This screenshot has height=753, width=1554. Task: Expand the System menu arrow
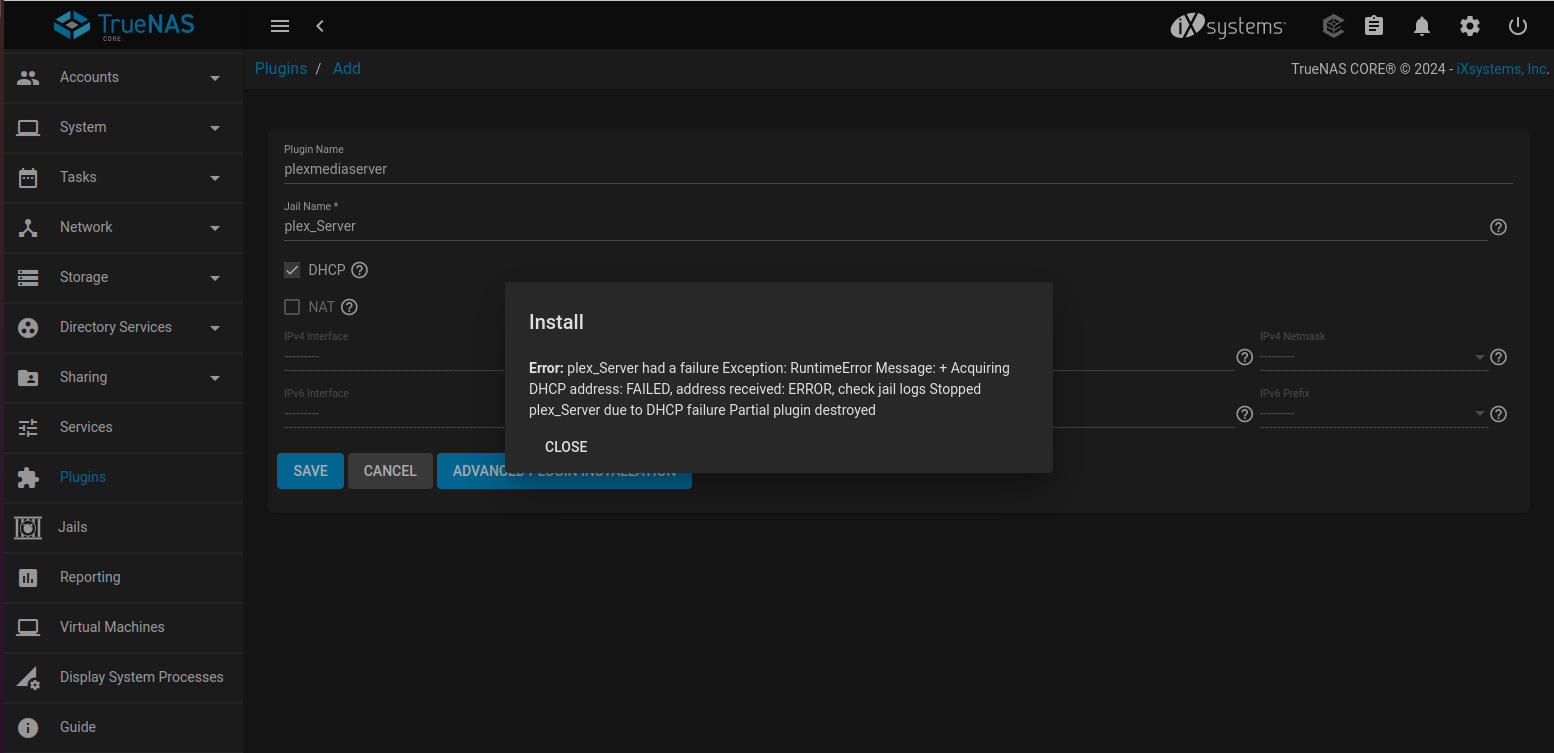(215, 128)
